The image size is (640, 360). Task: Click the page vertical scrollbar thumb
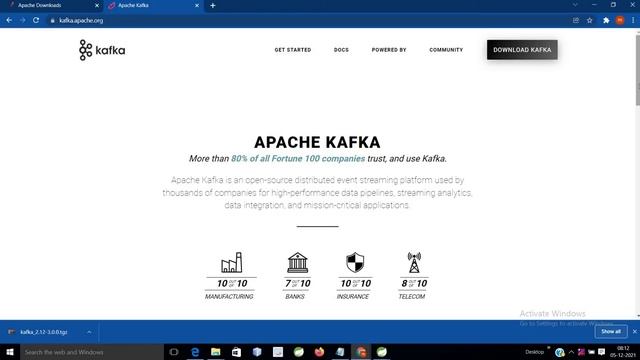(x=637, y=70)
